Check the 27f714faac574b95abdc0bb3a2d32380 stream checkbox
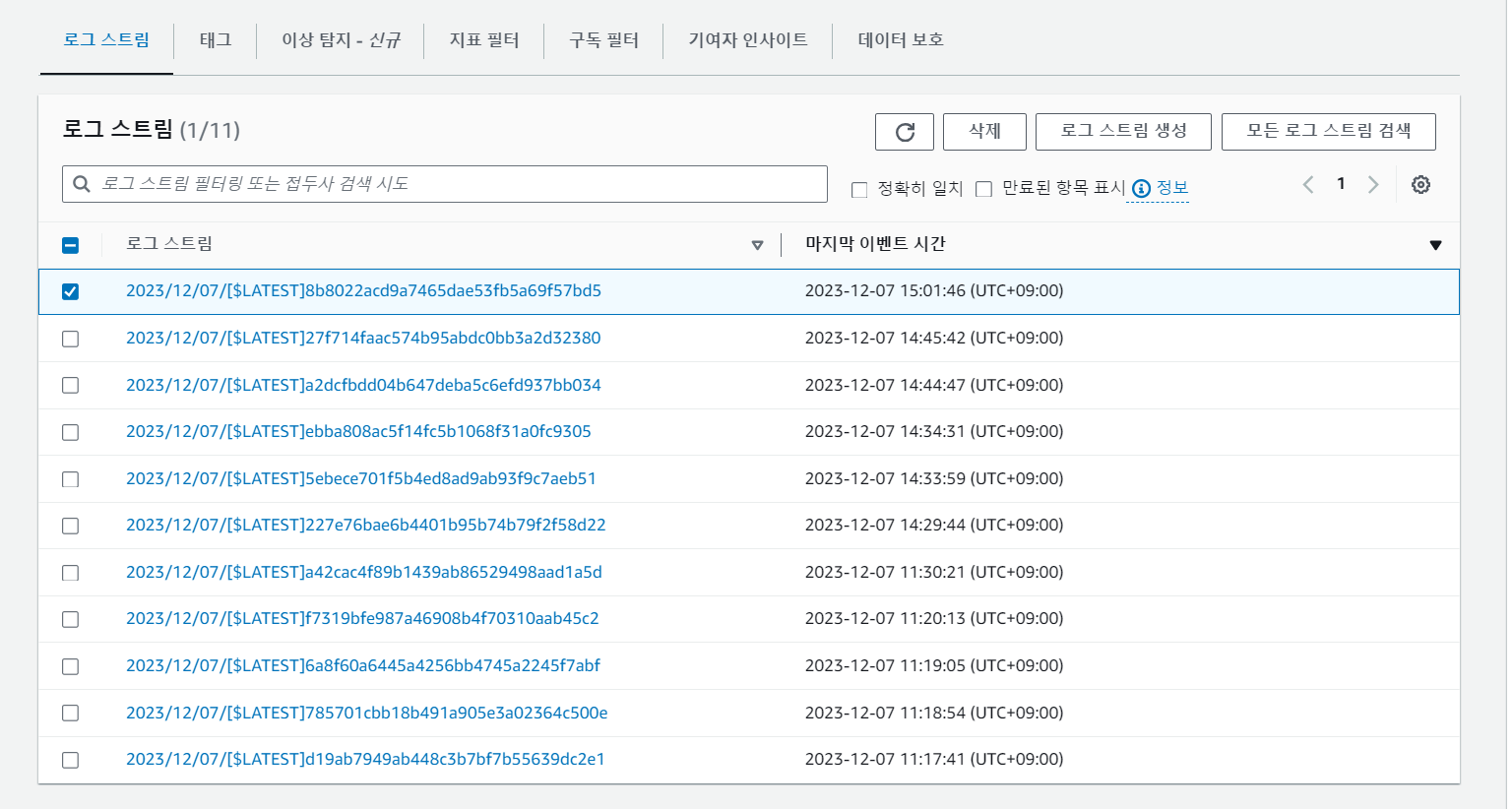 point(70,339)
